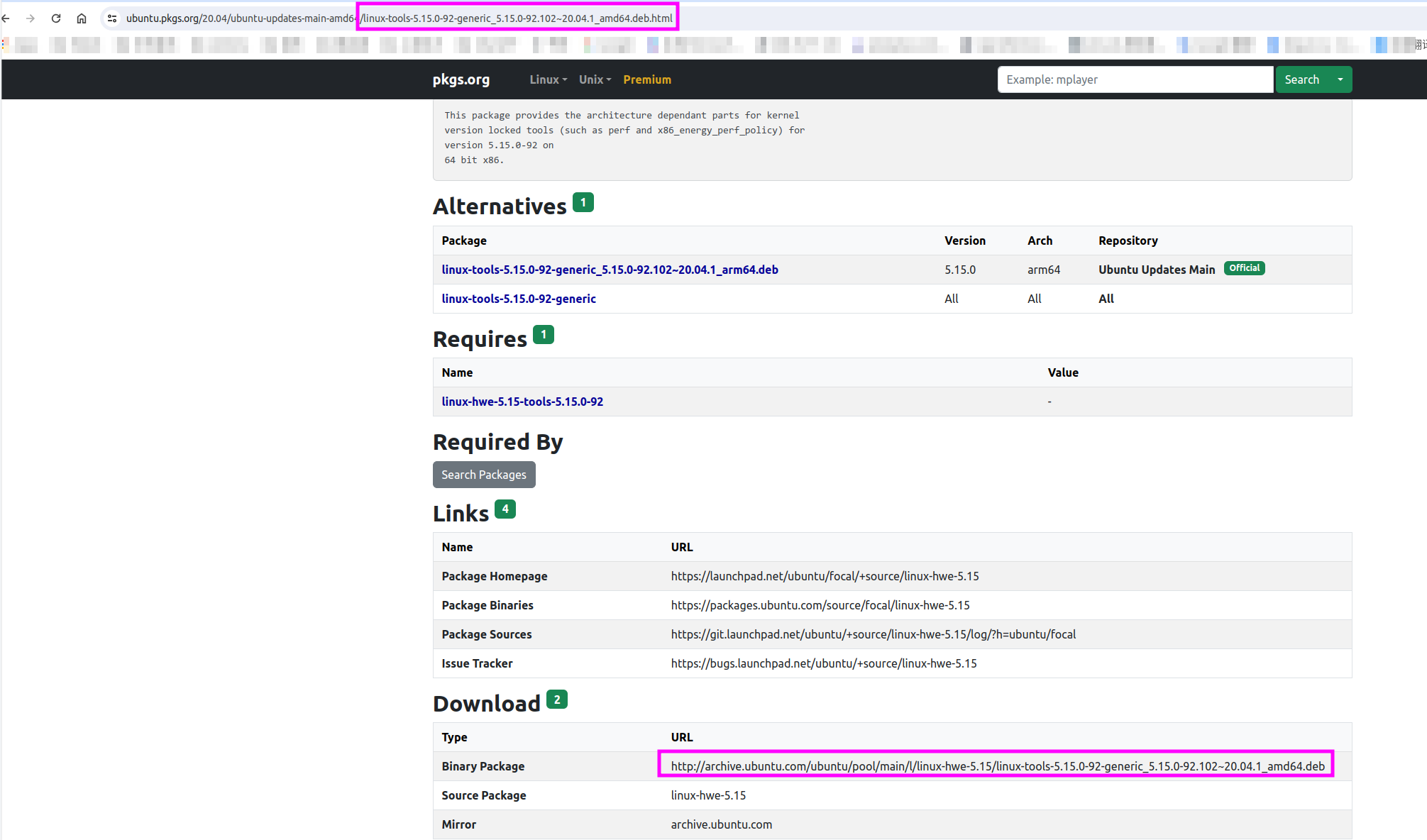
Task: Click the Package Homepage launchpad URL
Action: click(x=825, y=576)
